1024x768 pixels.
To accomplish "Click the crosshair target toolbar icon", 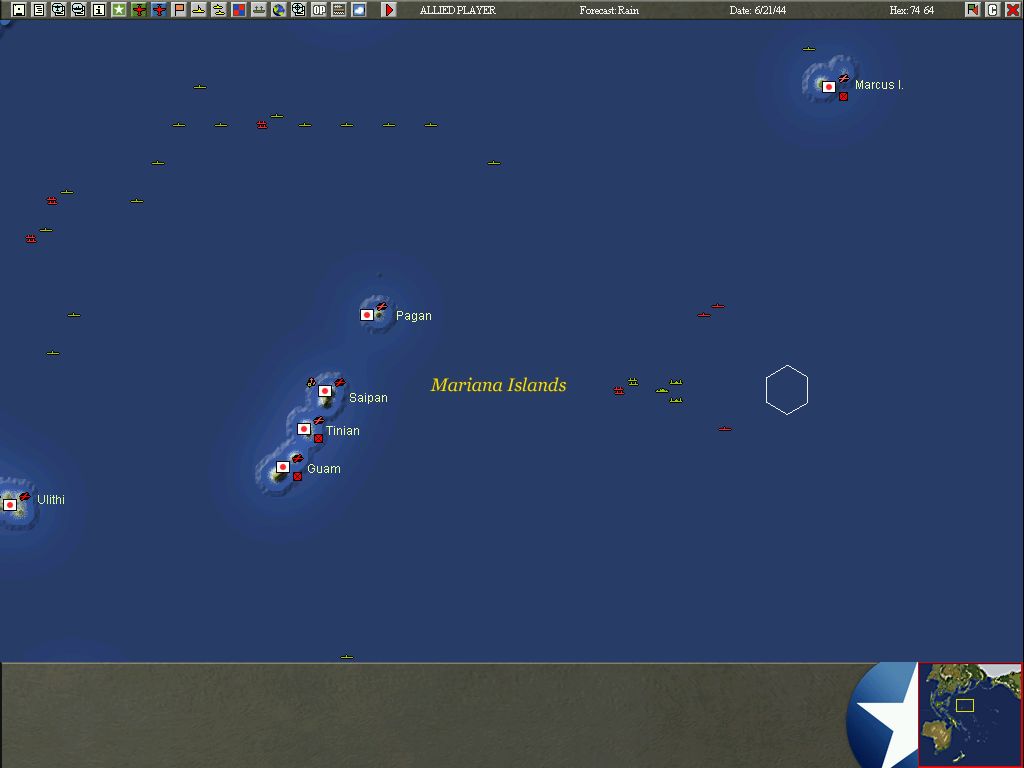I will pos(298,10).
